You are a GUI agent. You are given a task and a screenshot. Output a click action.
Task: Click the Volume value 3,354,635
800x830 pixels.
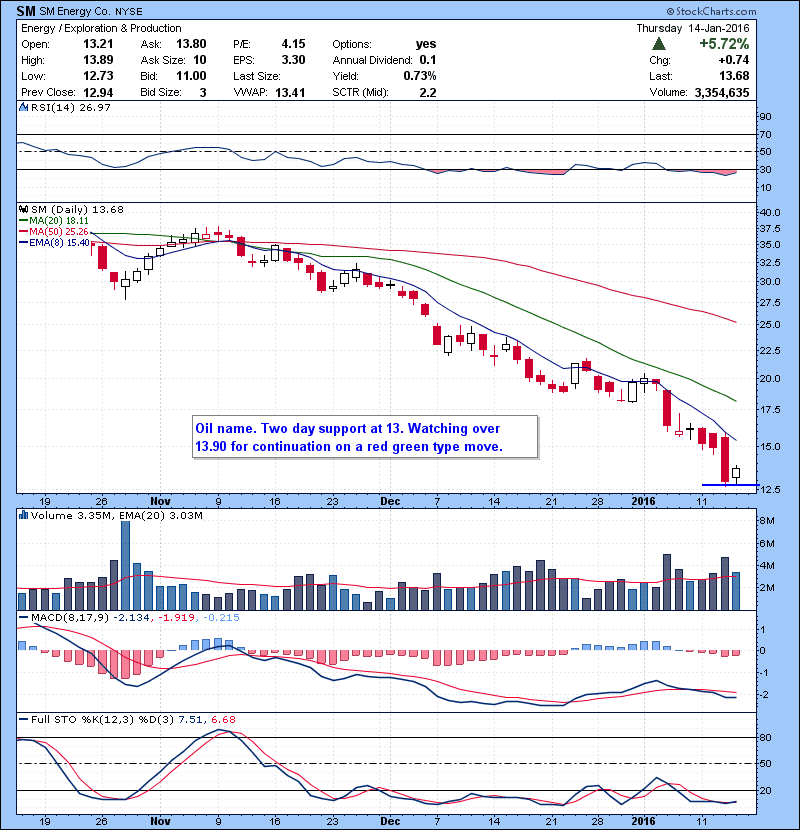(x=722, y=93)
